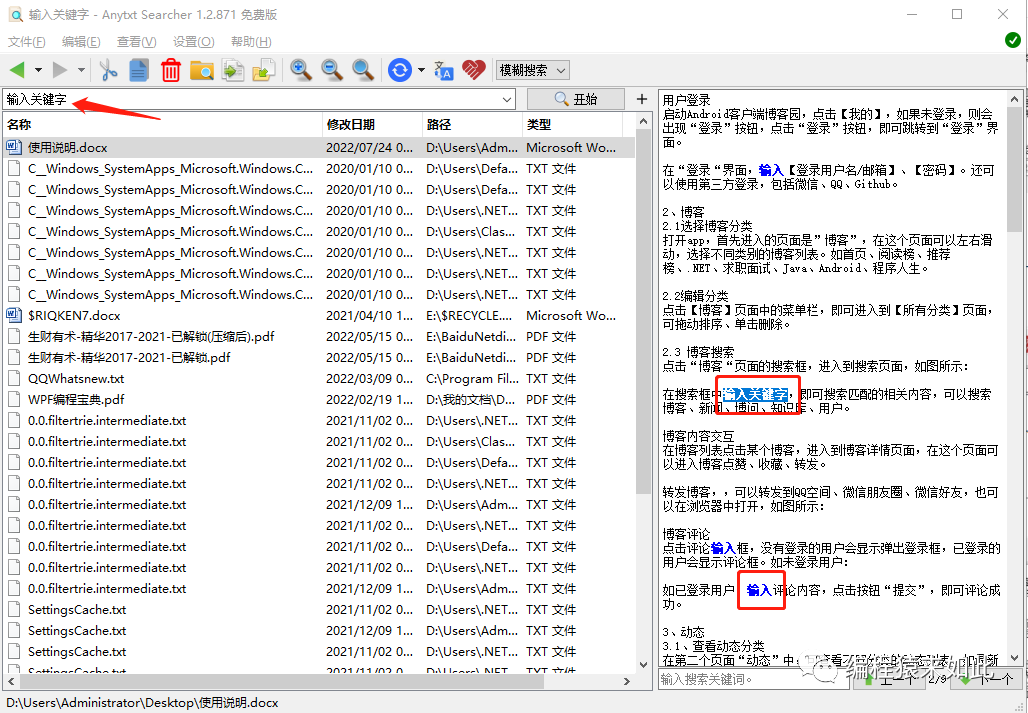The width and height of the screenshot is (1028, 713).
Task: Select 生财有术-精华2017-2021-已解锁(压缩后).pdf row
Action: (x=319, y=336)
